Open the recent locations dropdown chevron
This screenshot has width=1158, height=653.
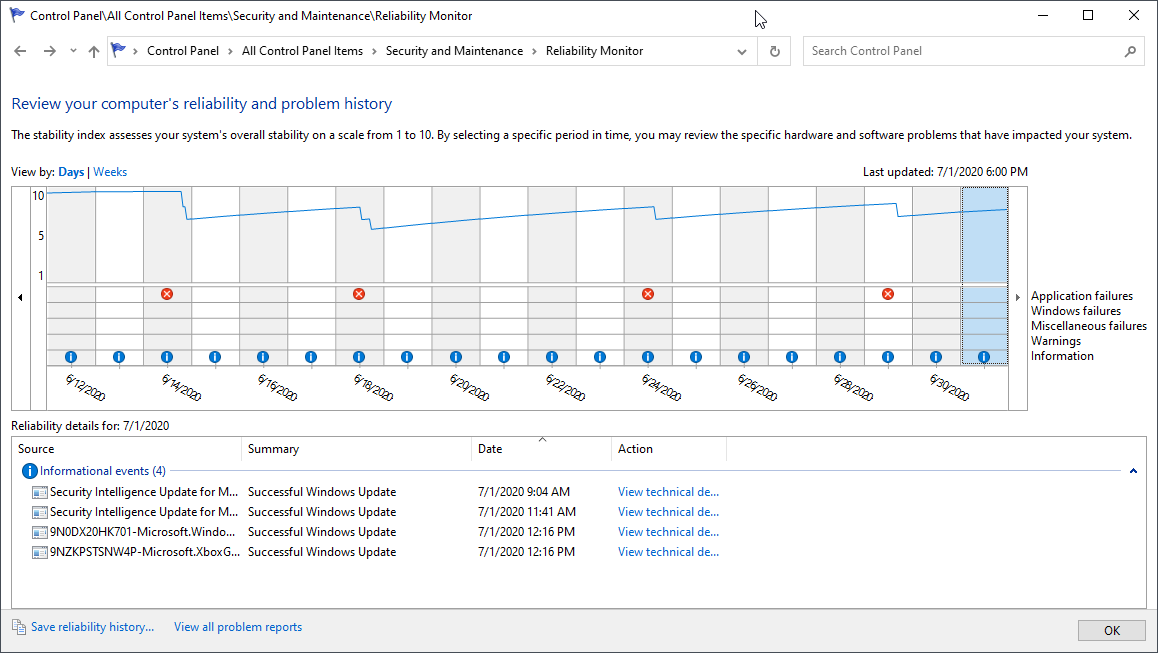point(73,51)
